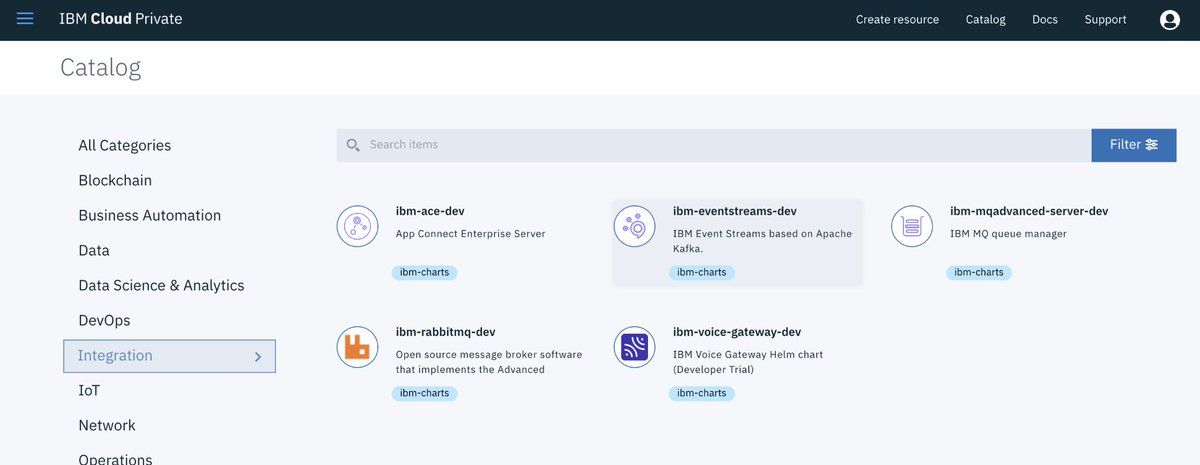The image size is (1200, 465).
Task: Expand the Integration category chevron
Action: [257, 356]
